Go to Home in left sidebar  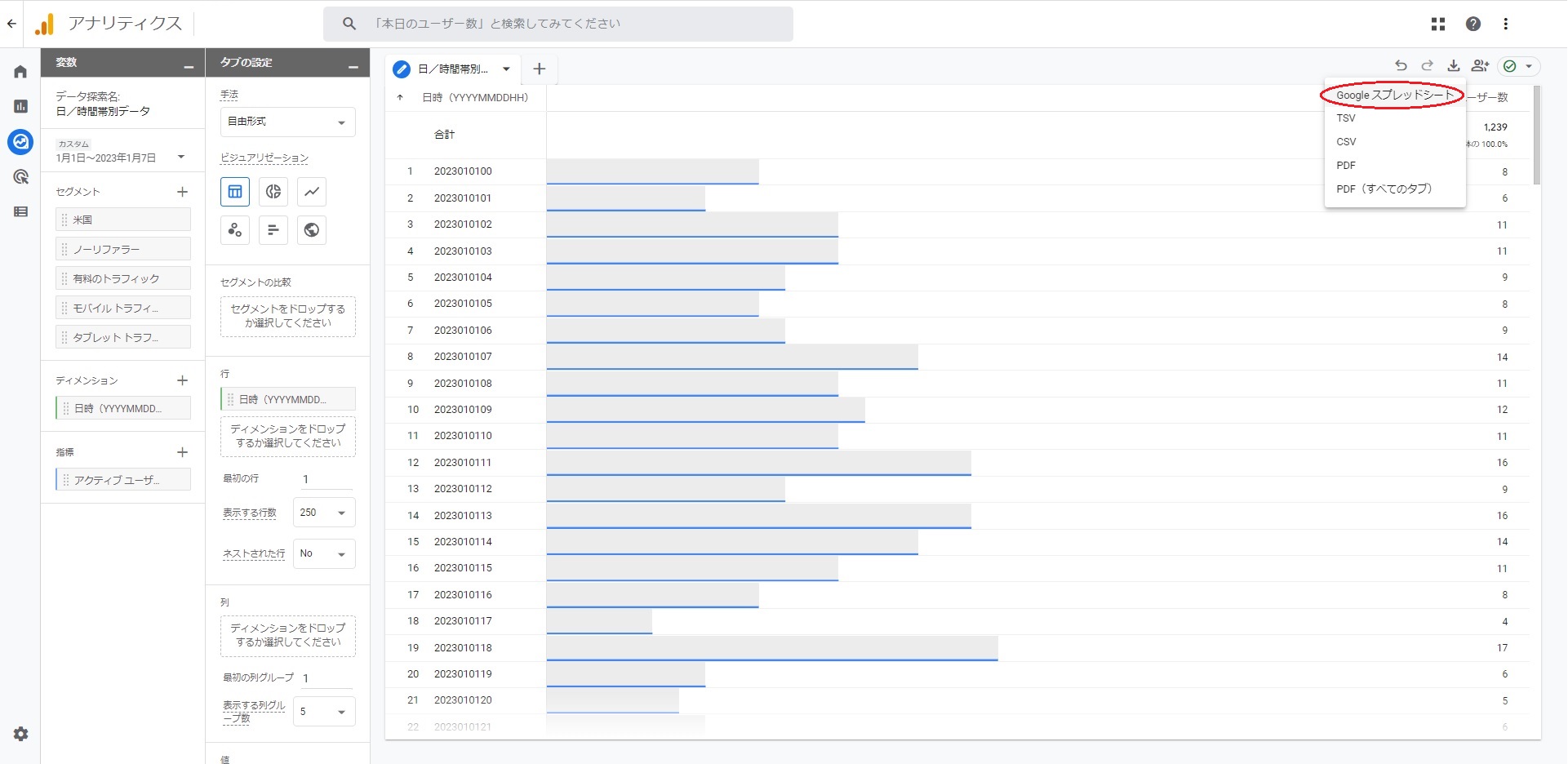point(20,72)
